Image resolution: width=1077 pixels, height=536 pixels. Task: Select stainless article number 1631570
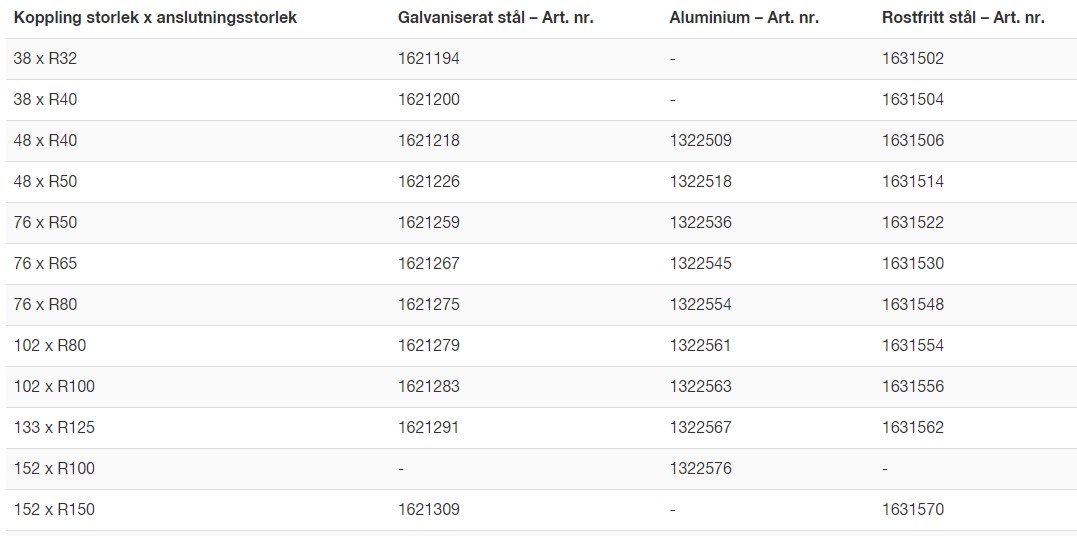pos(912,510)
